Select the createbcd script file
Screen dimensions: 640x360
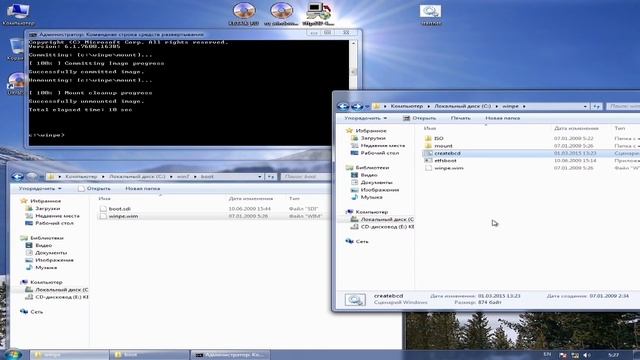(x=447, y=153)
